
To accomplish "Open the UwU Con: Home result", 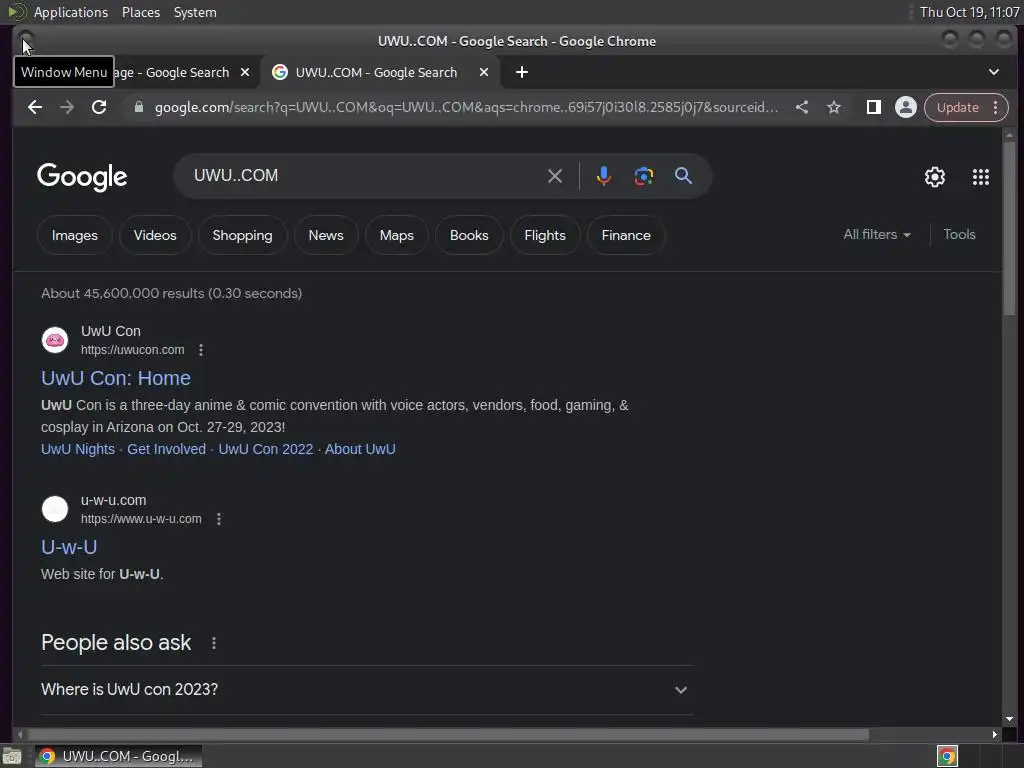I will tap(116, 378).
